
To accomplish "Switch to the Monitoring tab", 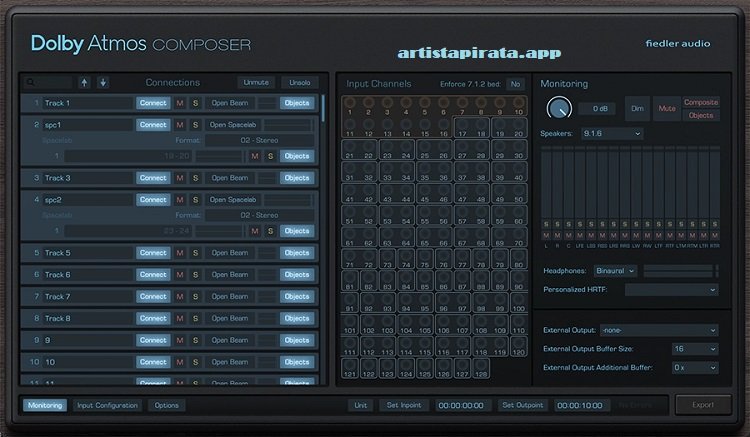I will click(45, 405).
